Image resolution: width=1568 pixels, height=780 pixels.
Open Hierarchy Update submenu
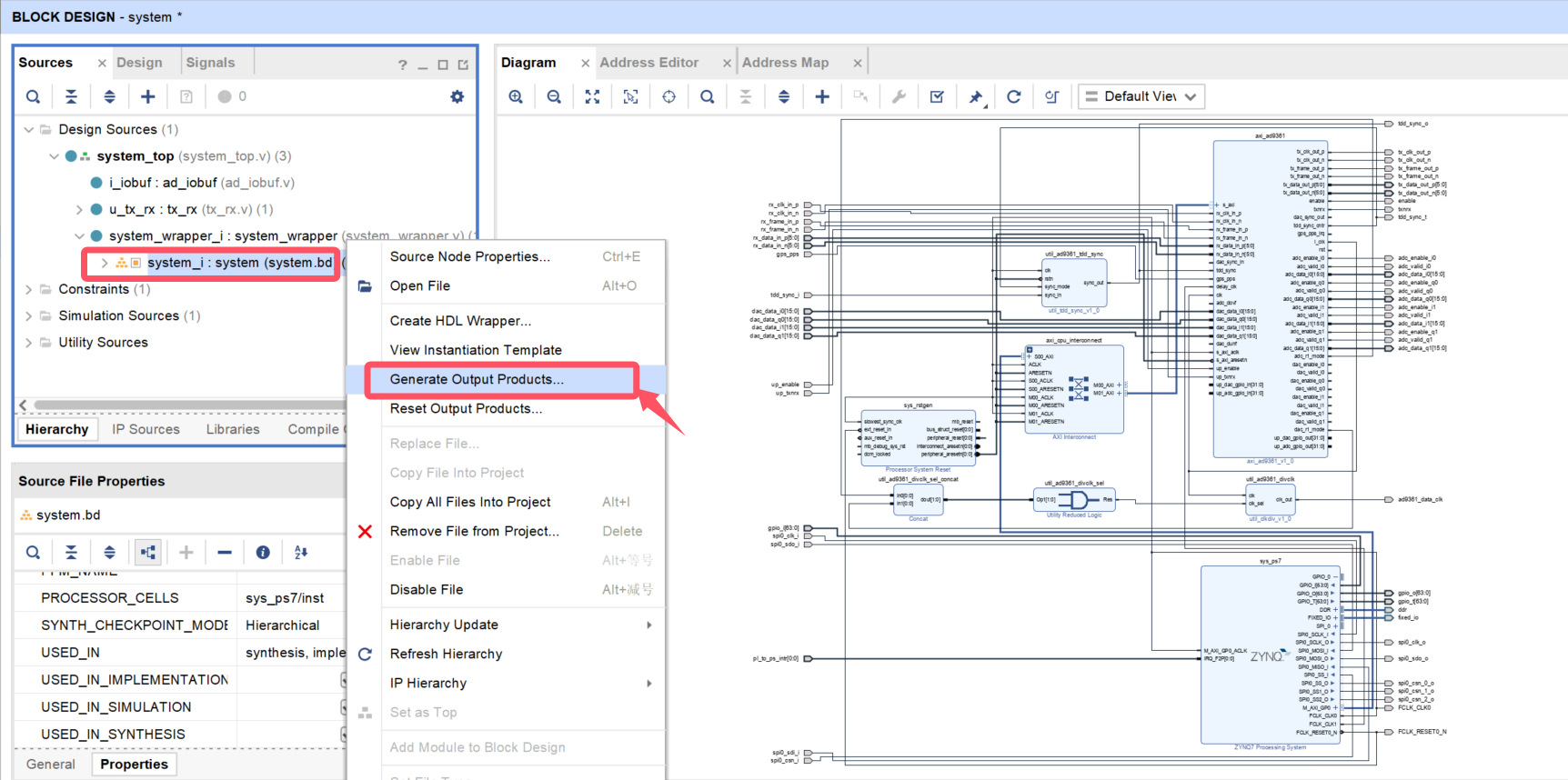click(x=506, y=625)
